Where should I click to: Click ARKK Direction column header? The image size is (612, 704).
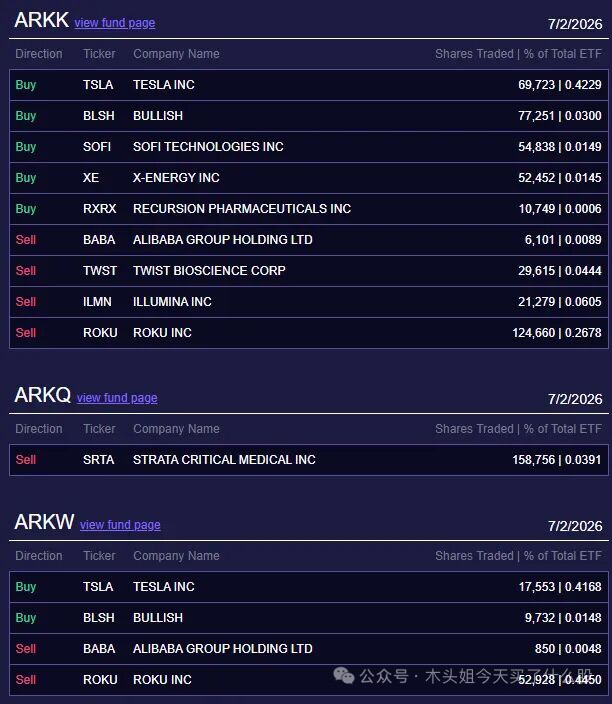[x=39, y=54]
